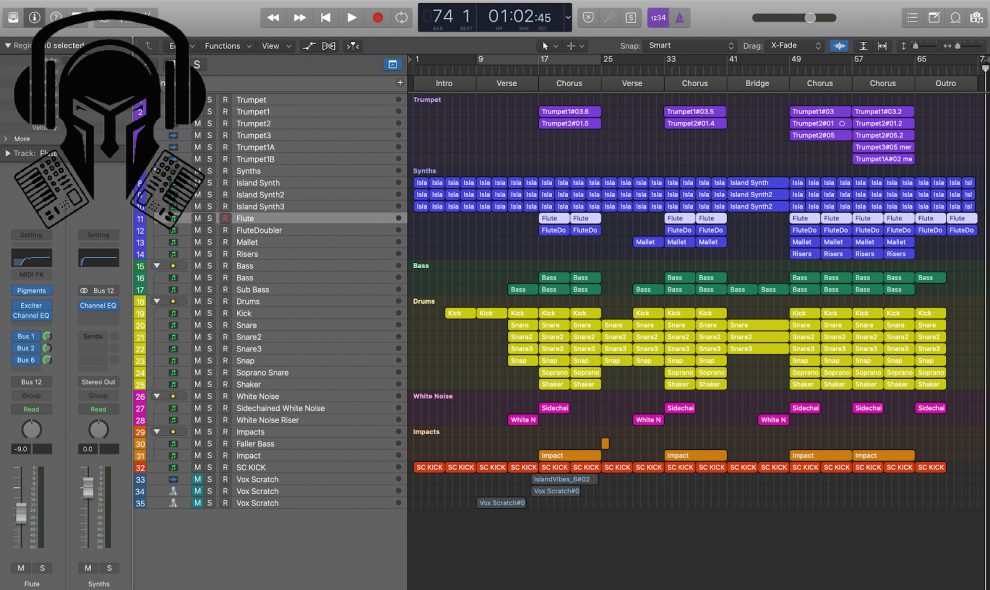Viewport: 990px width, 590px height.
Task: Open LCD display mode dropdown arrow
Action: pos(568,18)
